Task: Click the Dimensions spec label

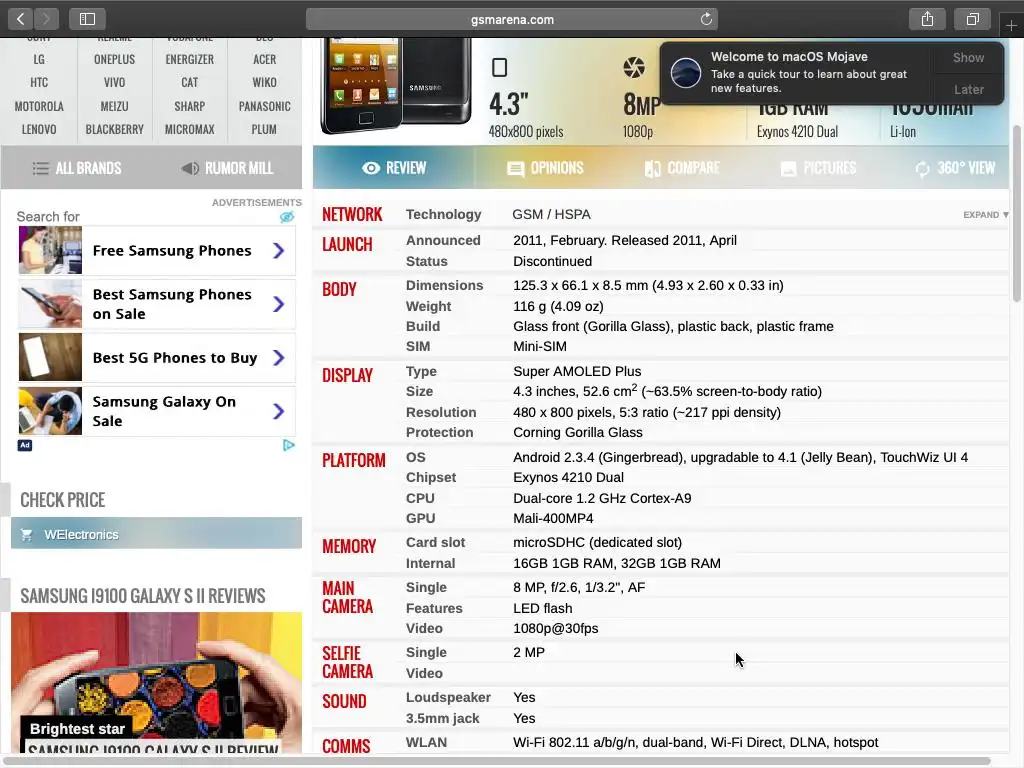Action: tap(444, 285)
